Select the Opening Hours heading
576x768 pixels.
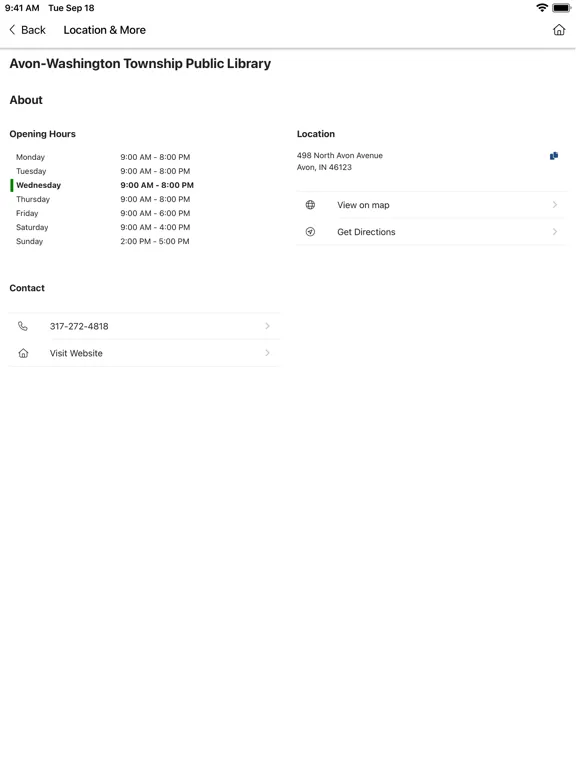tap(43, 134)
